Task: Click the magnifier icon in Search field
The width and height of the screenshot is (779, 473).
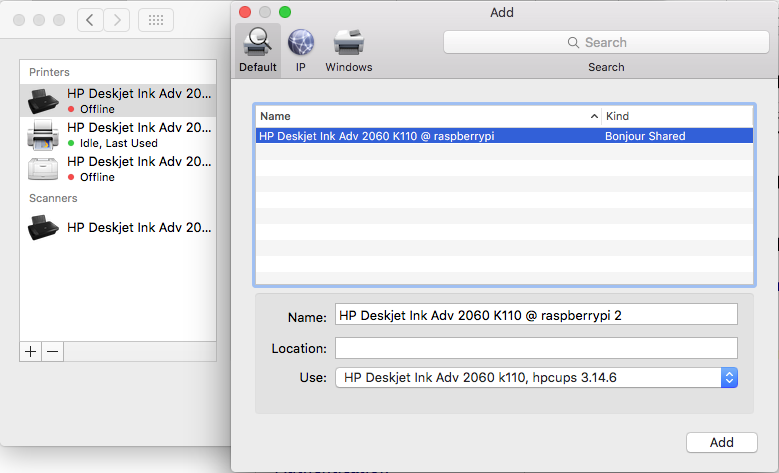Action: (573, 43)
